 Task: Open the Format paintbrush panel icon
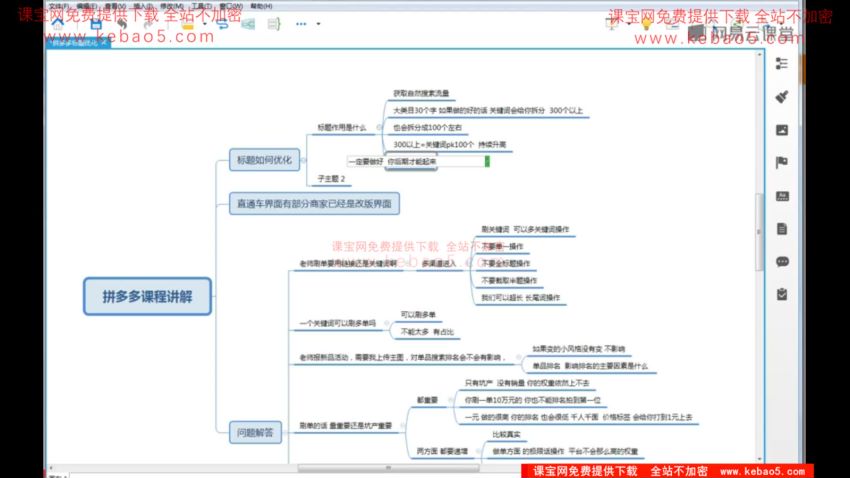[x=782, y=97]
